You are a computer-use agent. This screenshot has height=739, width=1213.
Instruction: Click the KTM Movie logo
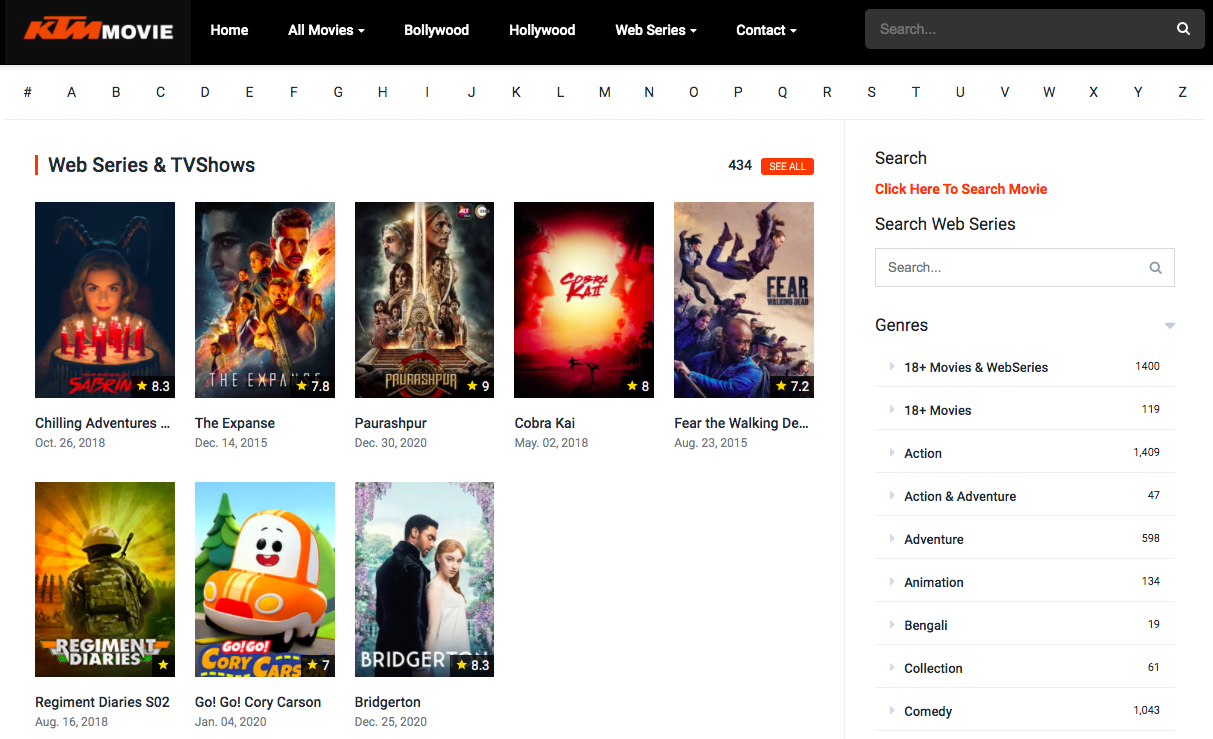(x=98, y=31)
